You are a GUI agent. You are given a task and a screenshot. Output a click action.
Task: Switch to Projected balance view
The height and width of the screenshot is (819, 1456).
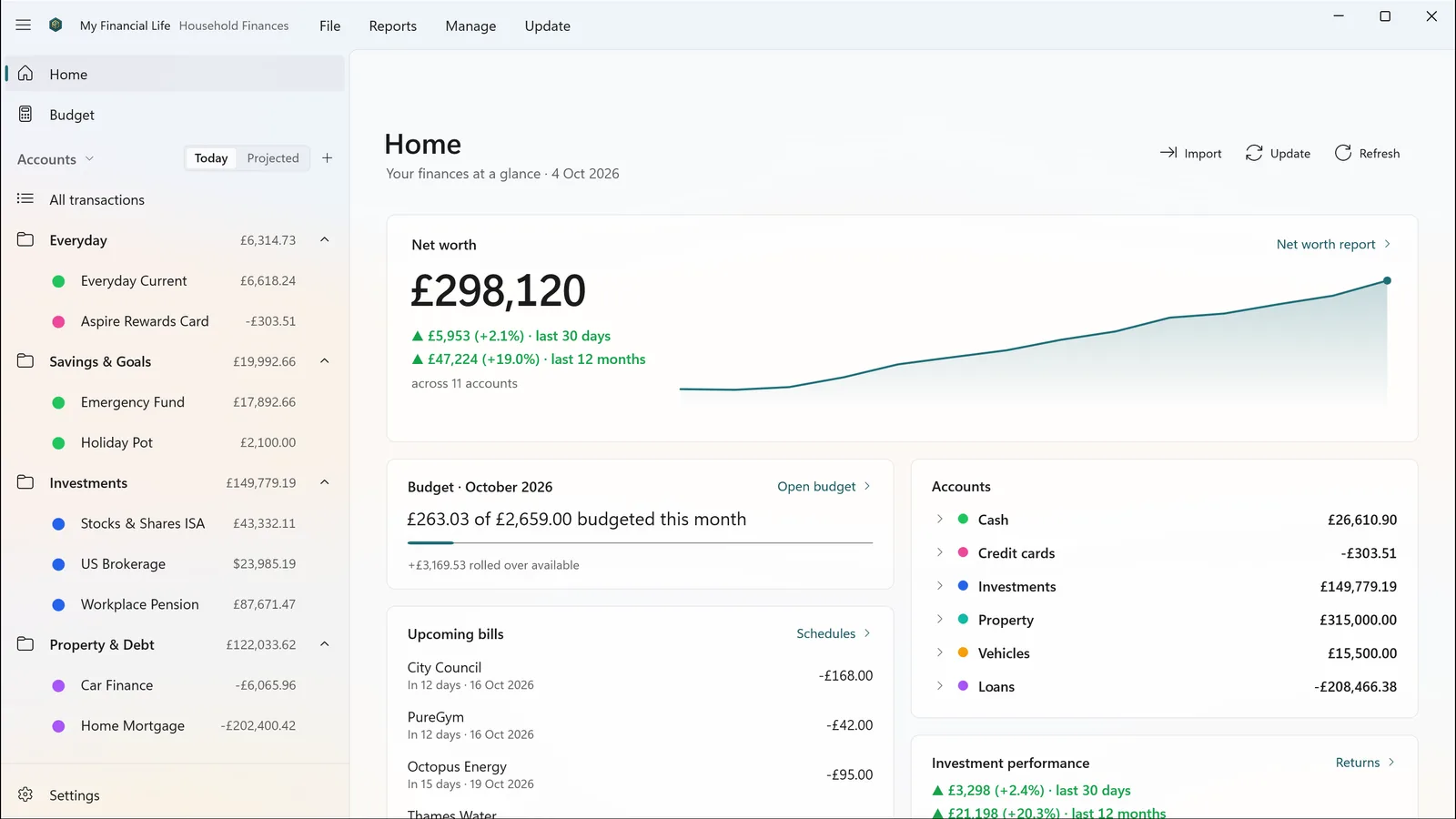click(273, 158)
